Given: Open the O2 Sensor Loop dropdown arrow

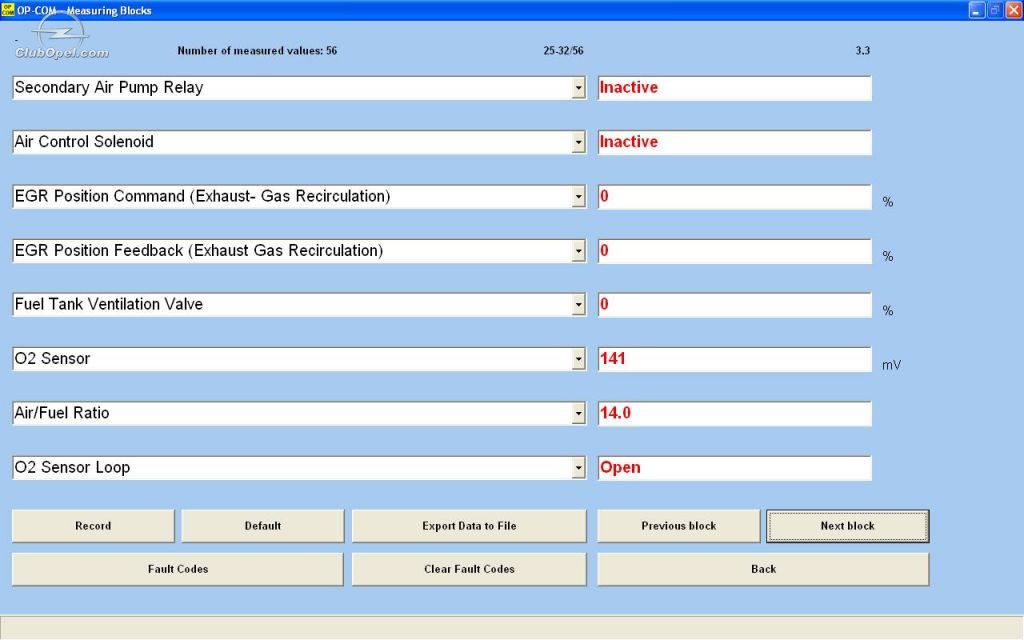Looking at the screenshot, I should coord(578,468).
